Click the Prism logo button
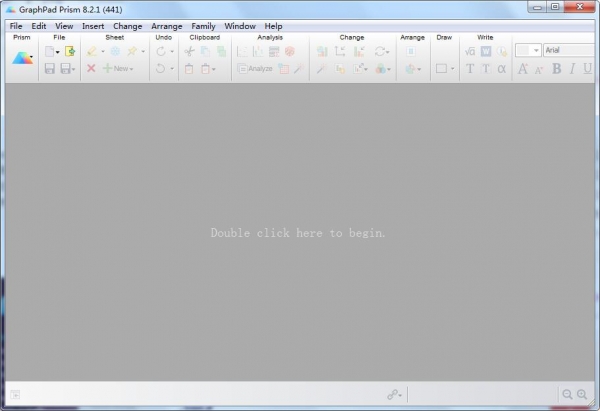The image size is (600, 411). coord(22,59)
